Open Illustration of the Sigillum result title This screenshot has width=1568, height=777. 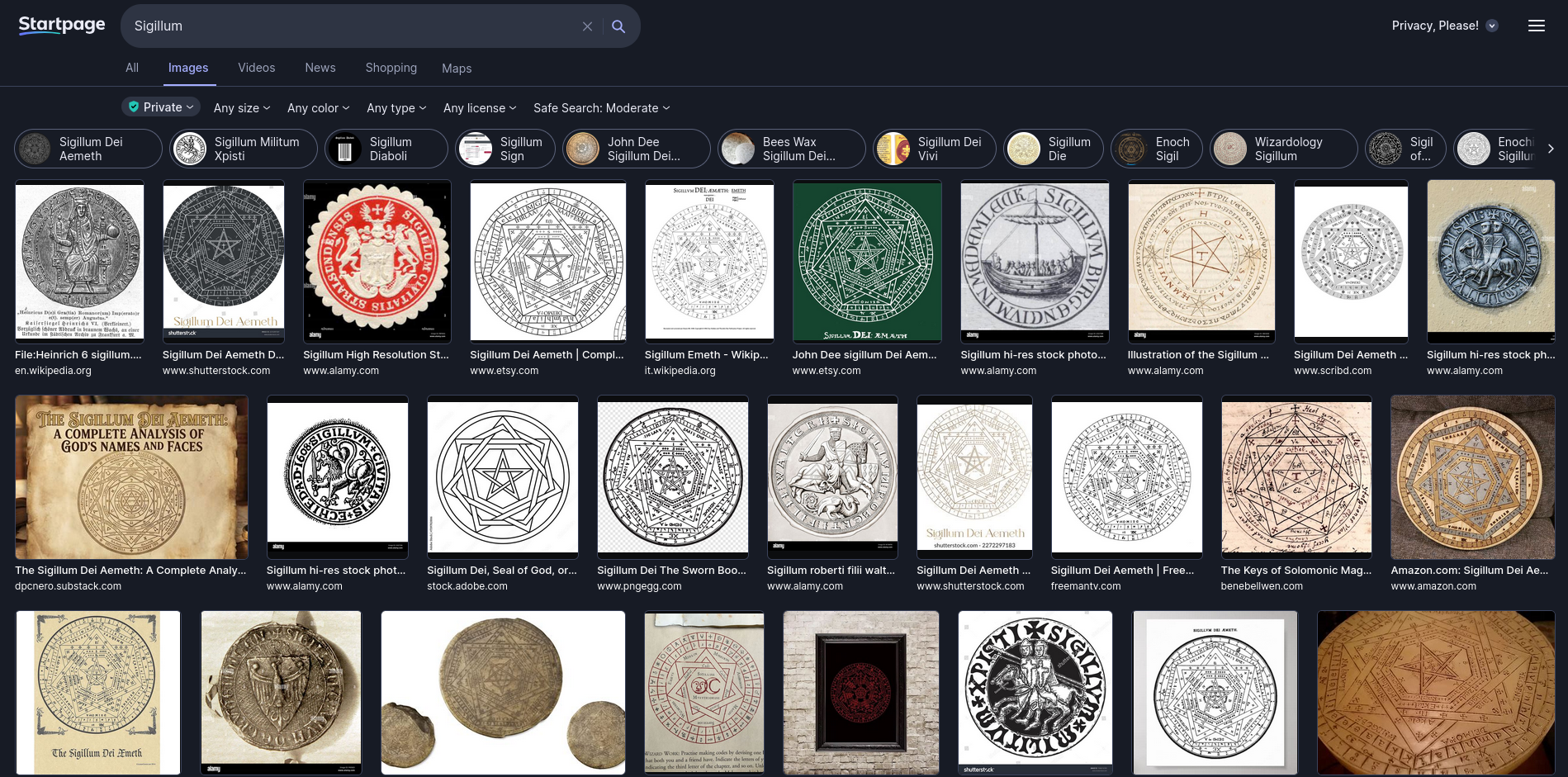point(1198,355)
